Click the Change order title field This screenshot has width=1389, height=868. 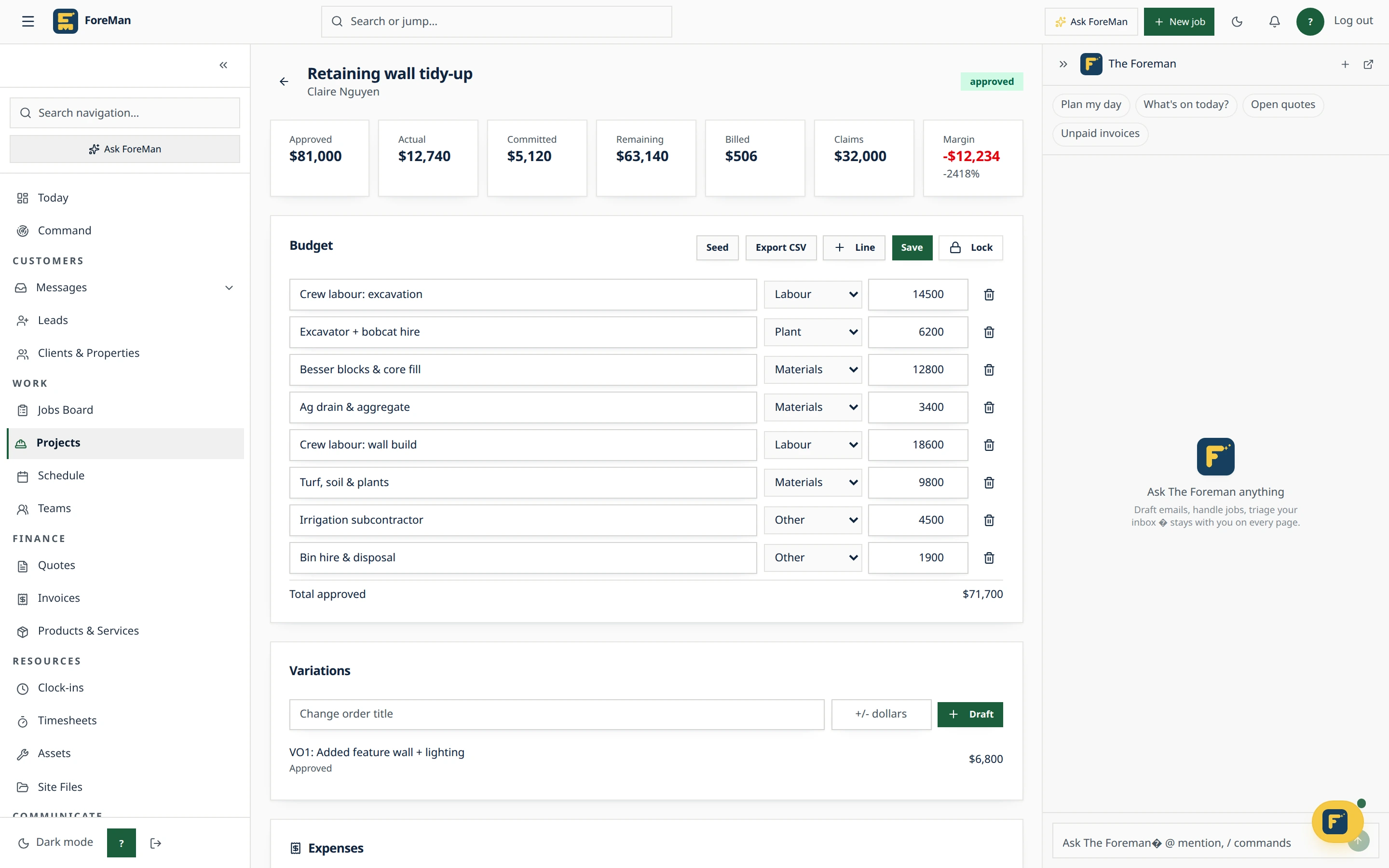(556, 714)
